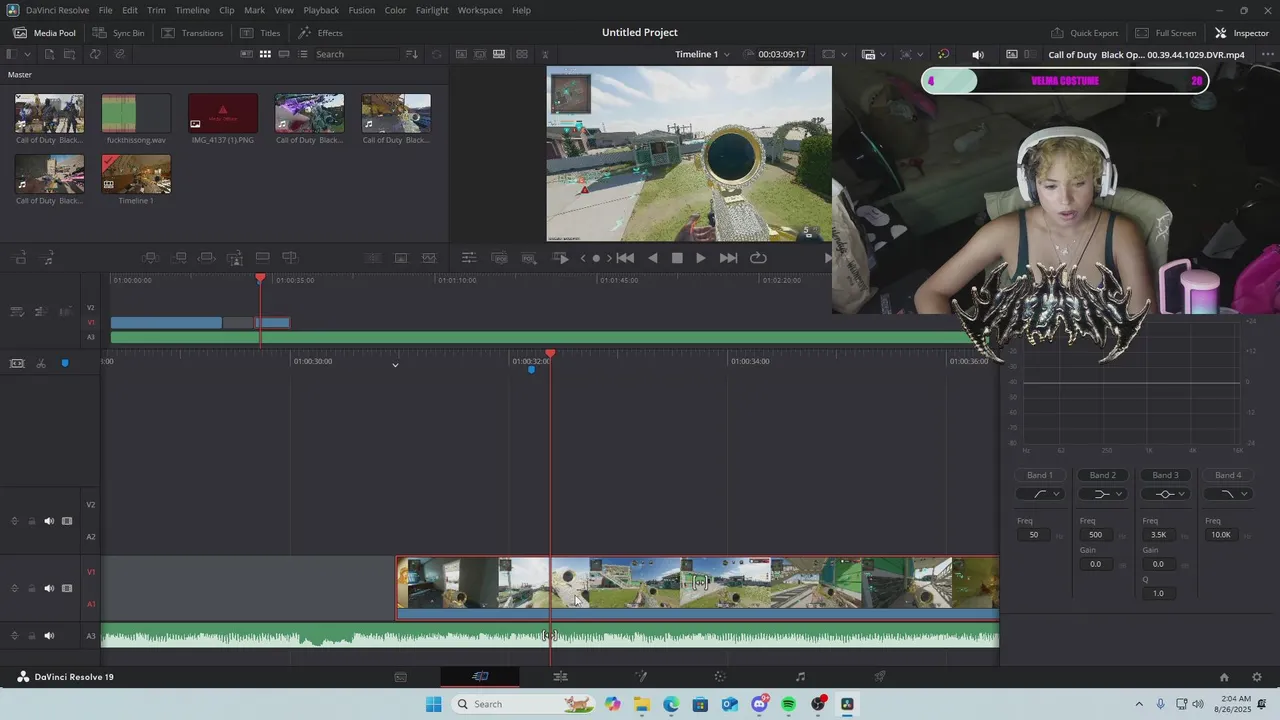Click the 00:03:09:17 timecode field
Viewport: 1280px width, 720px height.
point(781,54)
